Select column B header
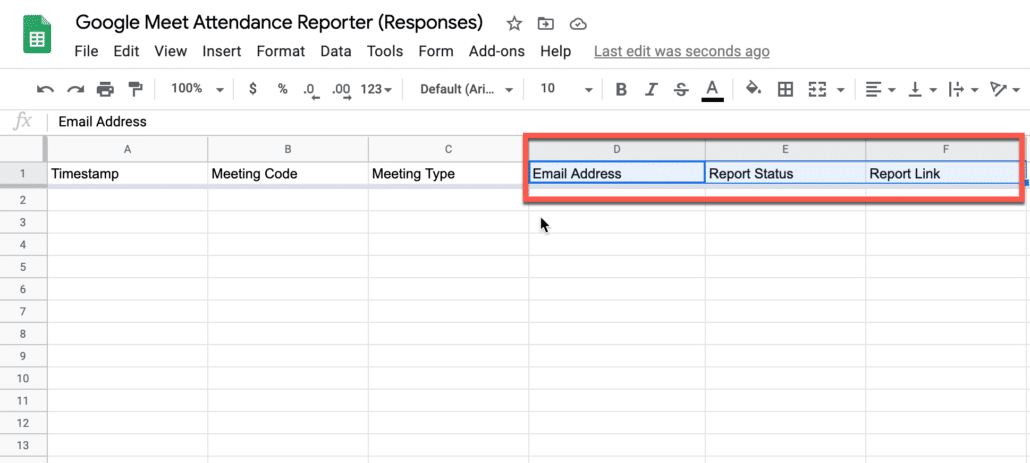The height and width of the screenshot is (463, 1030). pos(288,149)
